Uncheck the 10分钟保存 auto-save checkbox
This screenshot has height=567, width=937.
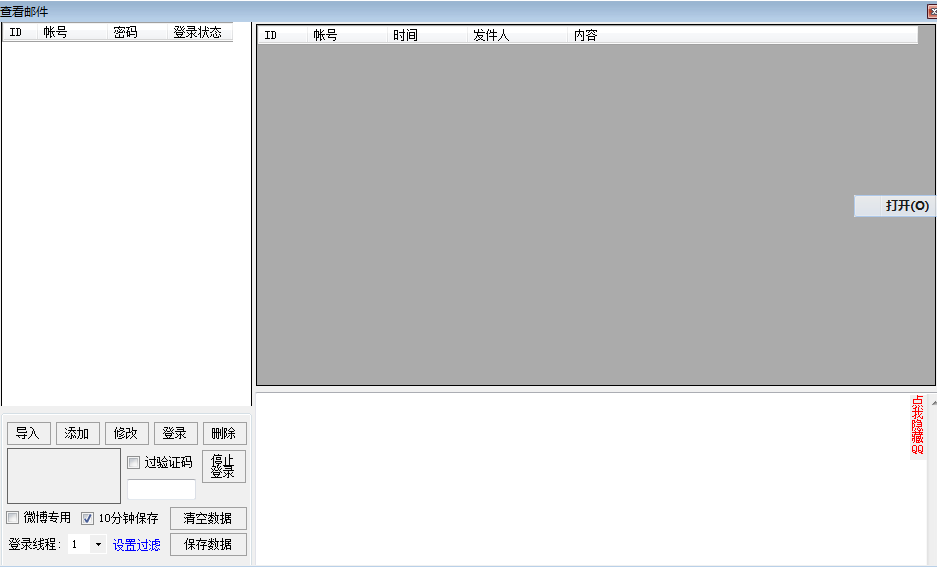(88, 518)
